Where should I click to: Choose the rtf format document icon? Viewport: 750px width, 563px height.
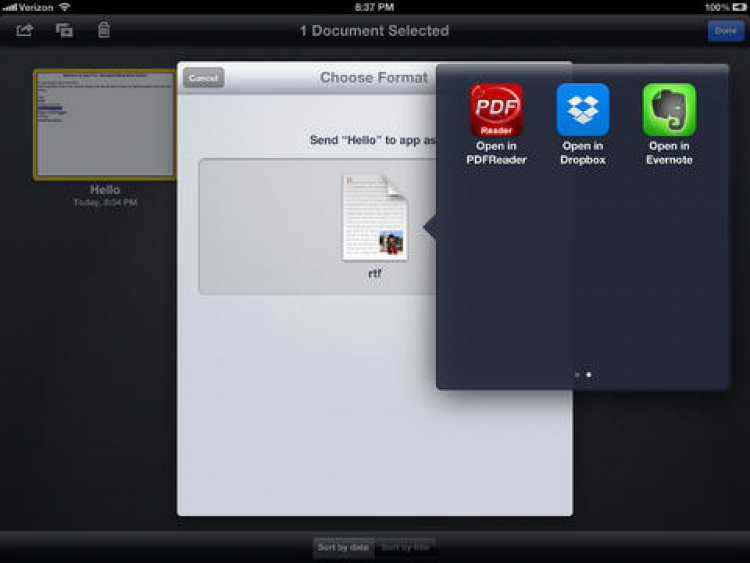375,218
